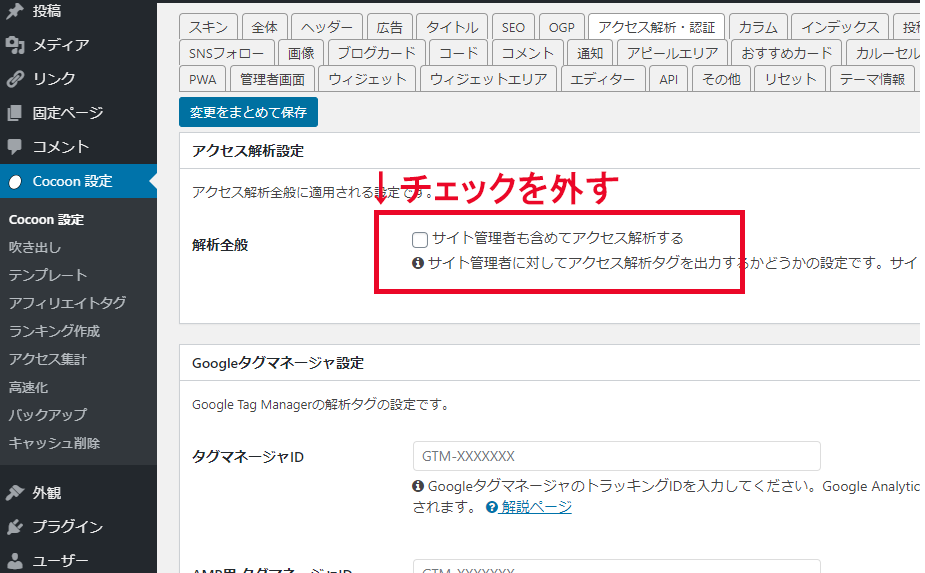Screen dimensions: 925x573
Task: Click the media icon beside メディア
Action: pos(15,45)
